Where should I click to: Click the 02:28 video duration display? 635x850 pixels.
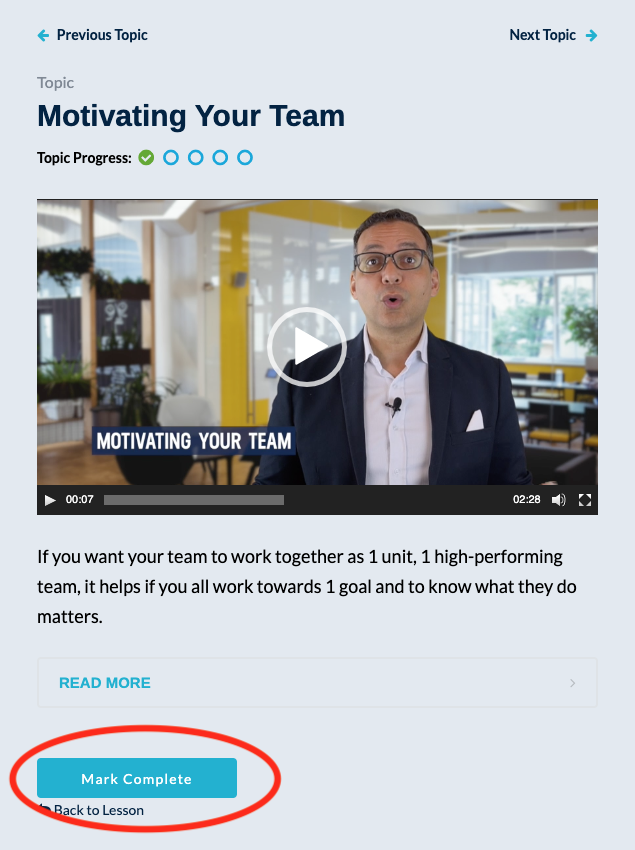point(527,500)
